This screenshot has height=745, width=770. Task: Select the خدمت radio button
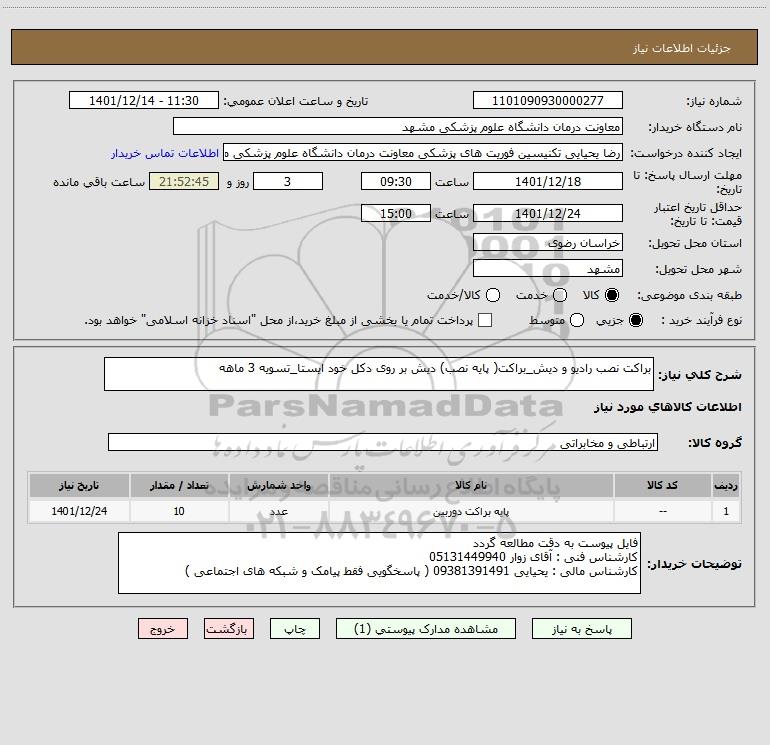click(x=560, y=295)
